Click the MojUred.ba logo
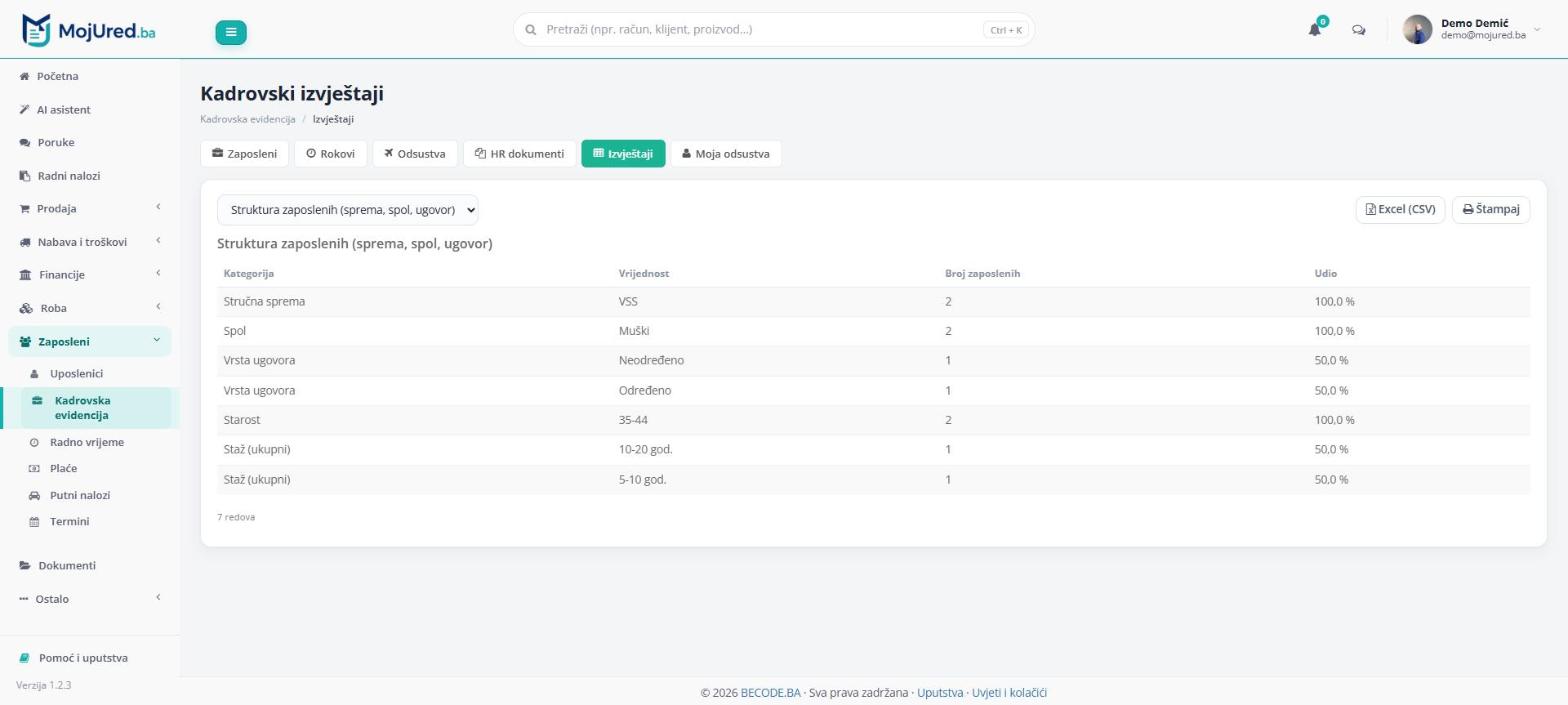 (x=89, y=30)
